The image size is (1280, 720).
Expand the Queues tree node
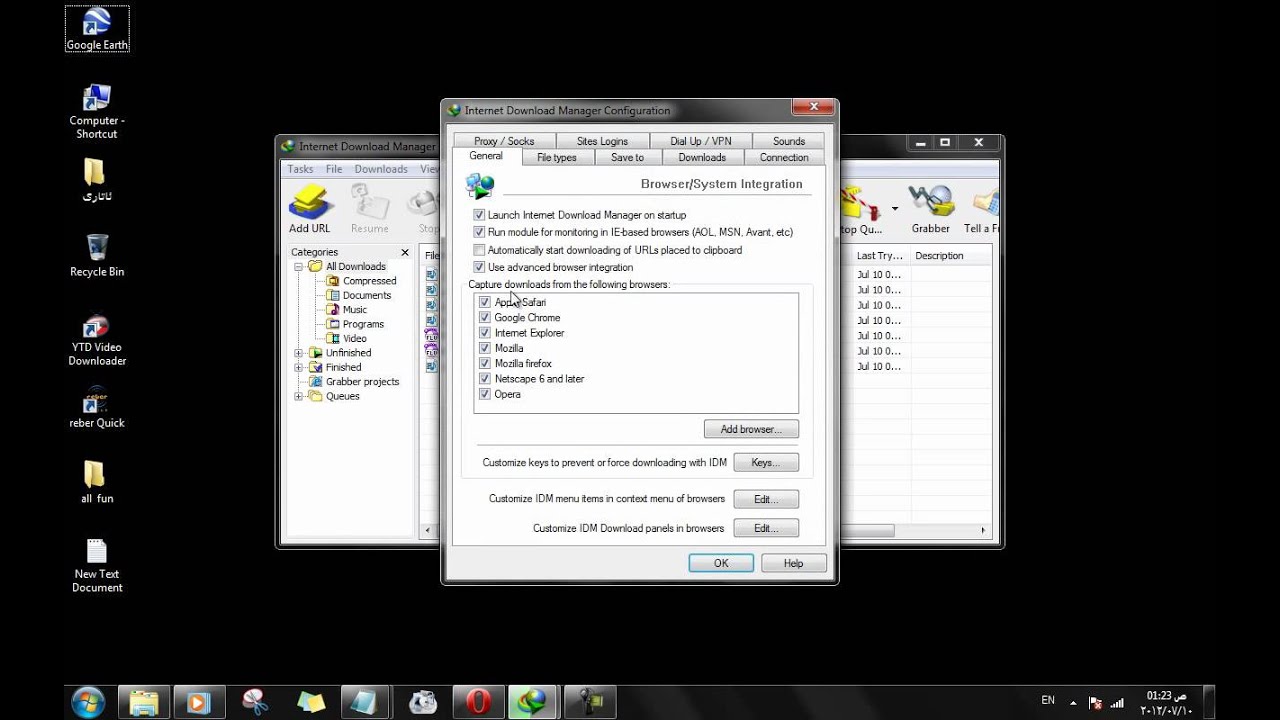point(299,396)
